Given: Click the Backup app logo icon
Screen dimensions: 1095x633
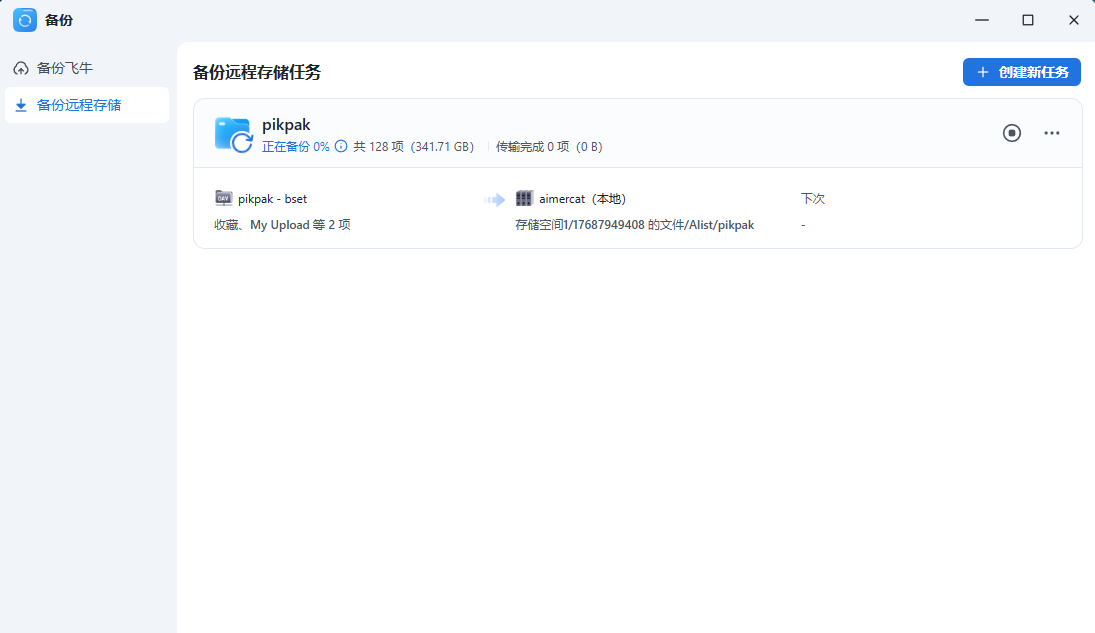Looking at the screenshot, I should click(24, 20).
